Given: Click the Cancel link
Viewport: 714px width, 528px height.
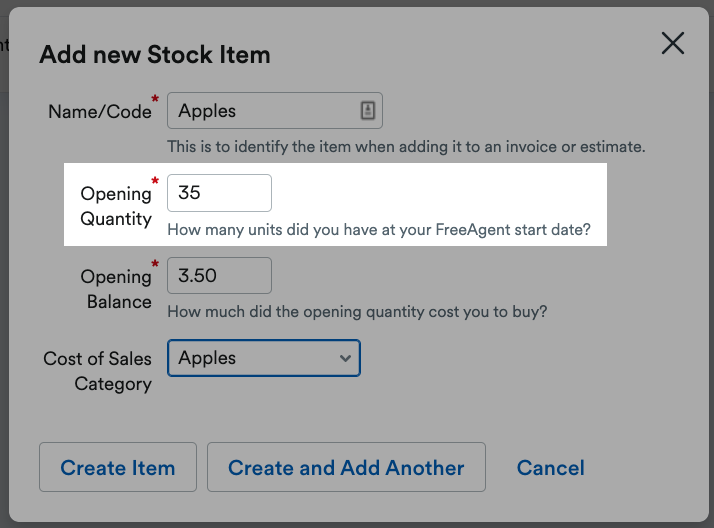Looking at the screenshot, I should point(551,468).
